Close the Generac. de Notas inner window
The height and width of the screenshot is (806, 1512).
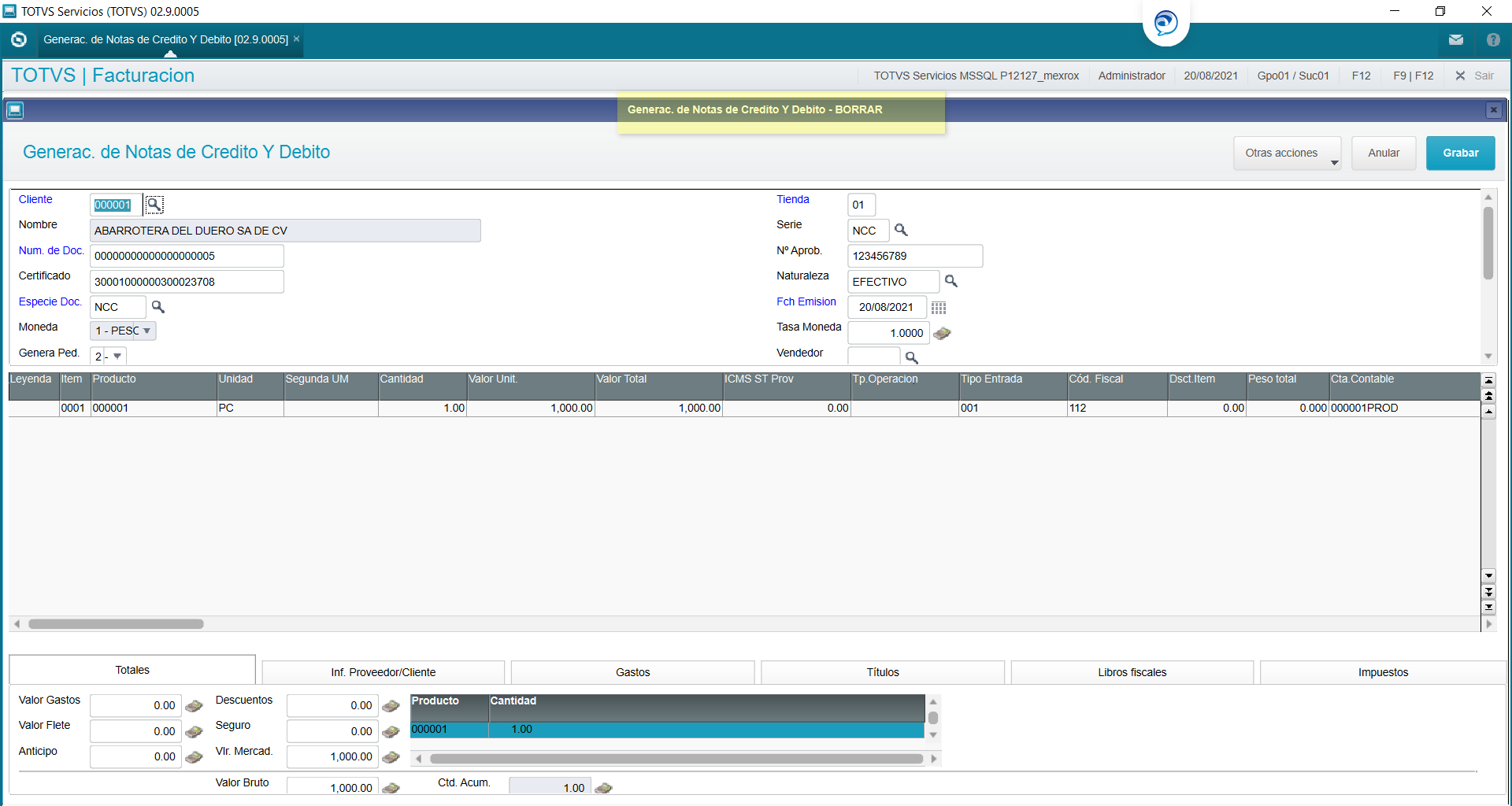pos(1493,110)
